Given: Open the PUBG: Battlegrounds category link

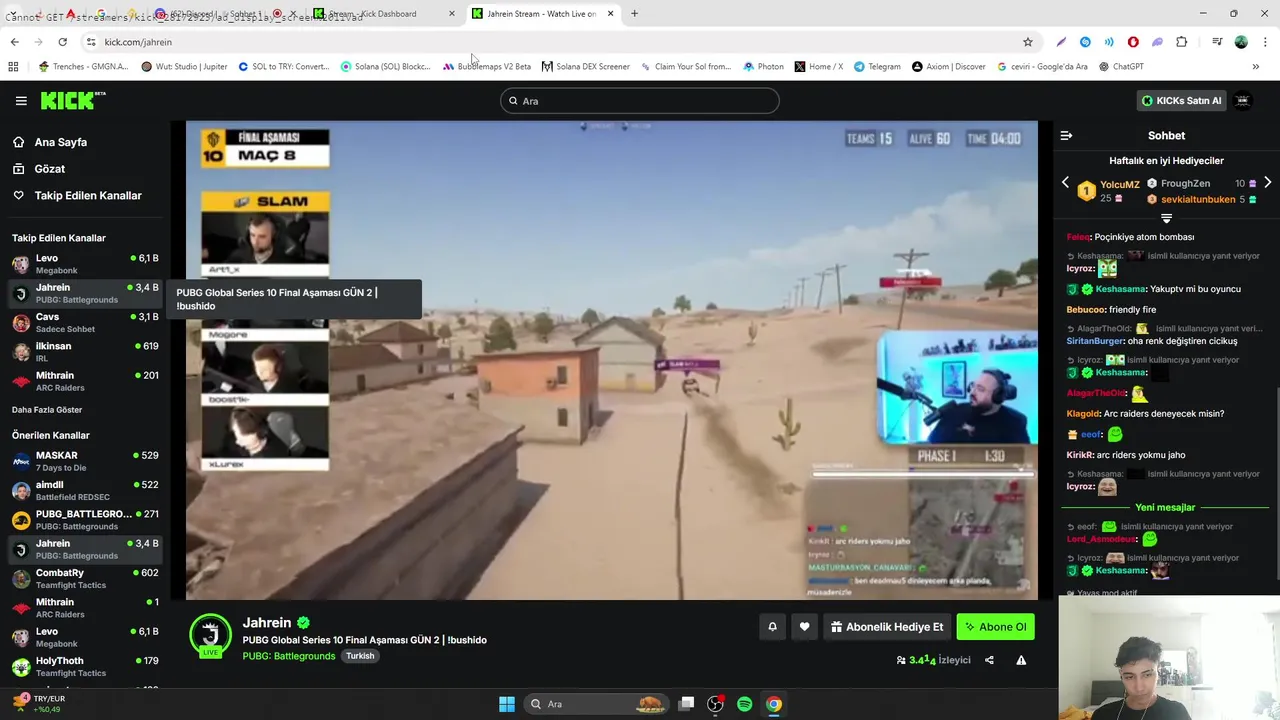Looking at the screenshot, I should (288, 656).
